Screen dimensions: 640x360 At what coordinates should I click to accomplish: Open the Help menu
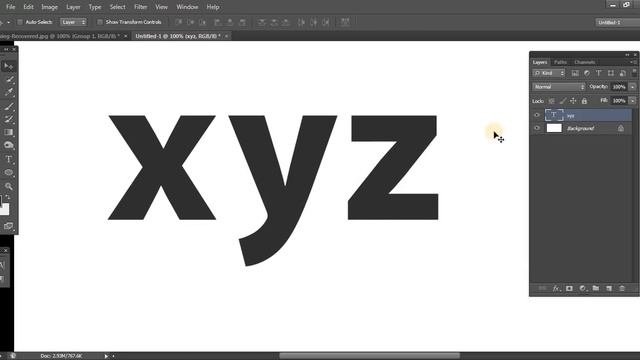[213, 7]
